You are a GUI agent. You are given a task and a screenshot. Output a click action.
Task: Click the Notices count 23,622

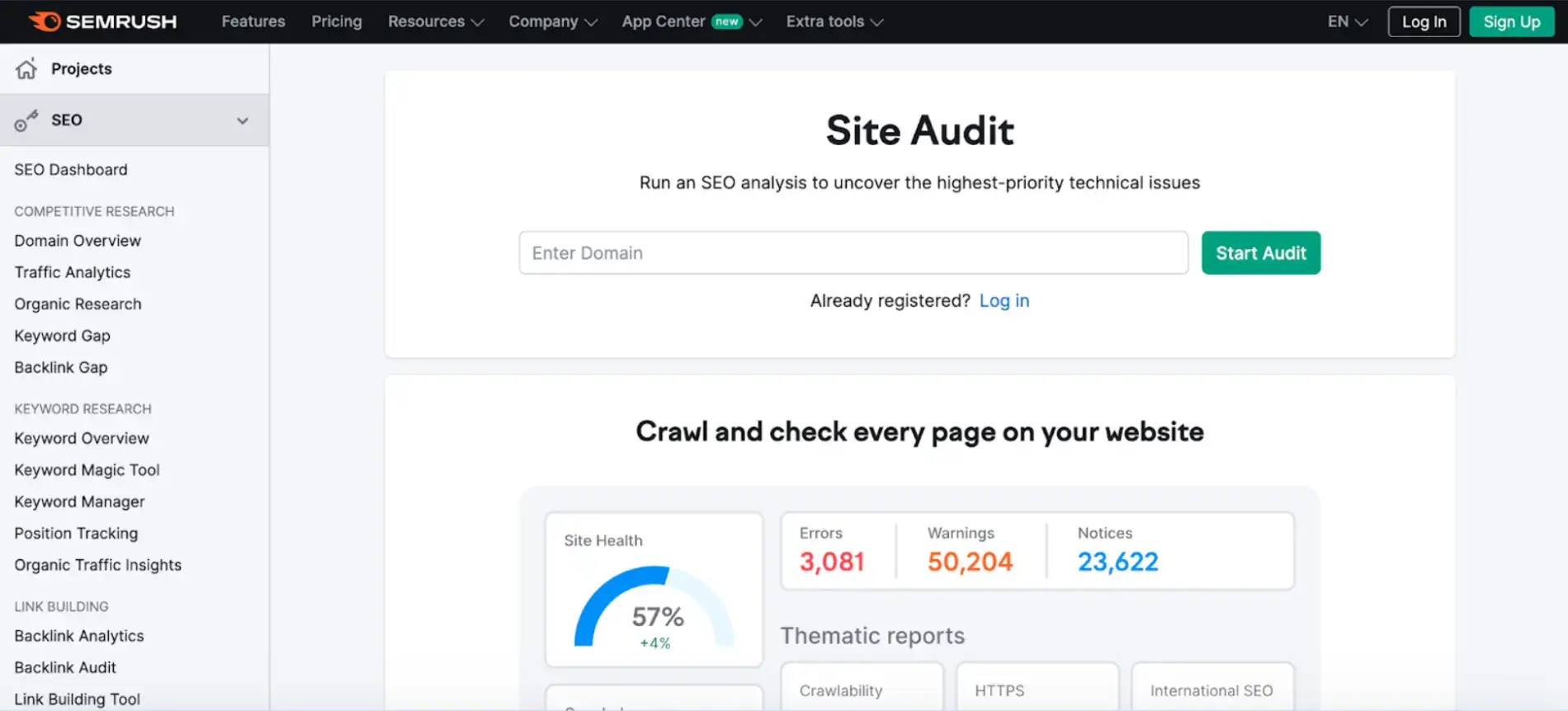(x=1118, y=562)
